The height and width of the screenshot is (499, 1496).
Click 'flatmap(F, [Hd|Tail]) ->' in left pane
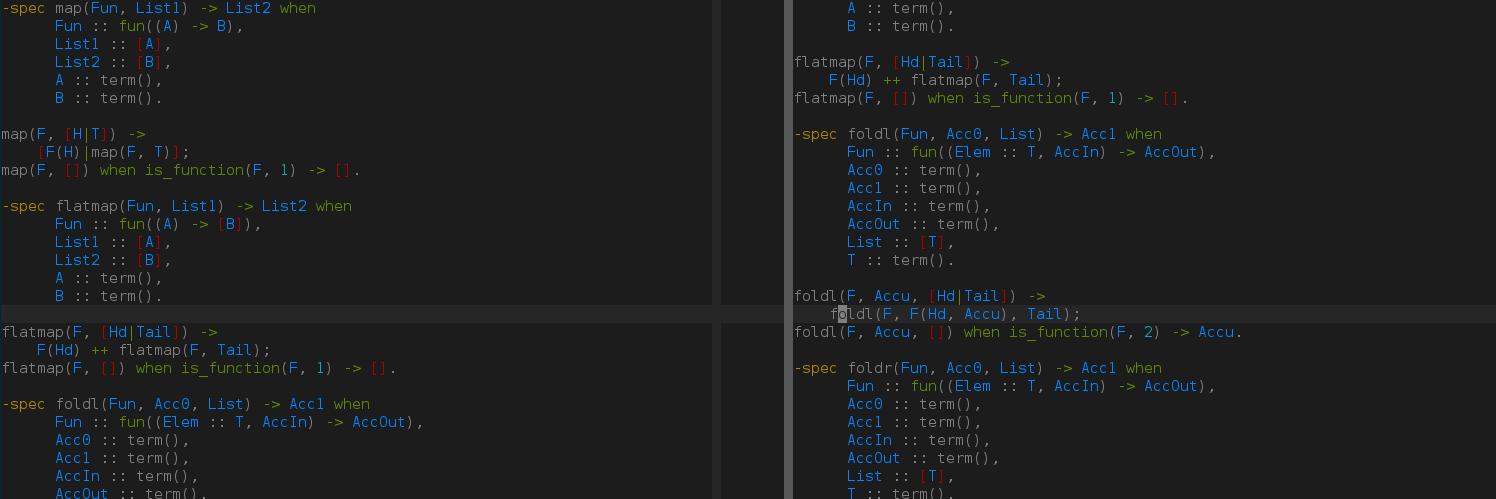pyautogui.click(x=110, y=332)
